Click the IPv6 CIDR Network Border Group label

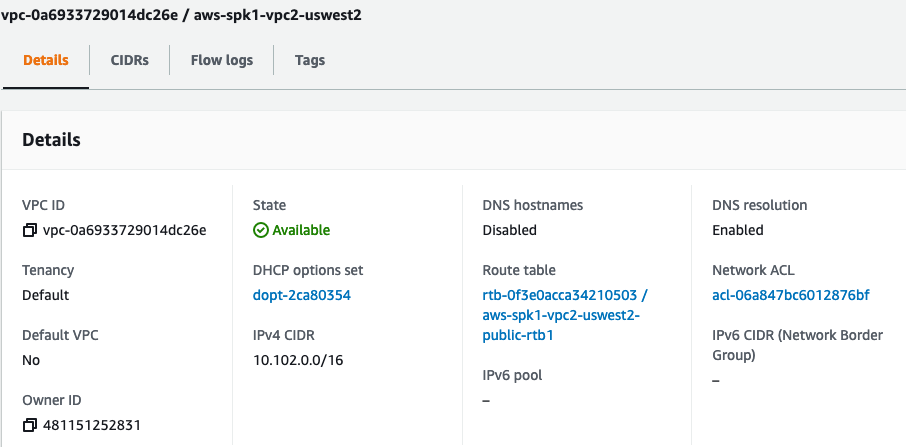click(797, 345)
